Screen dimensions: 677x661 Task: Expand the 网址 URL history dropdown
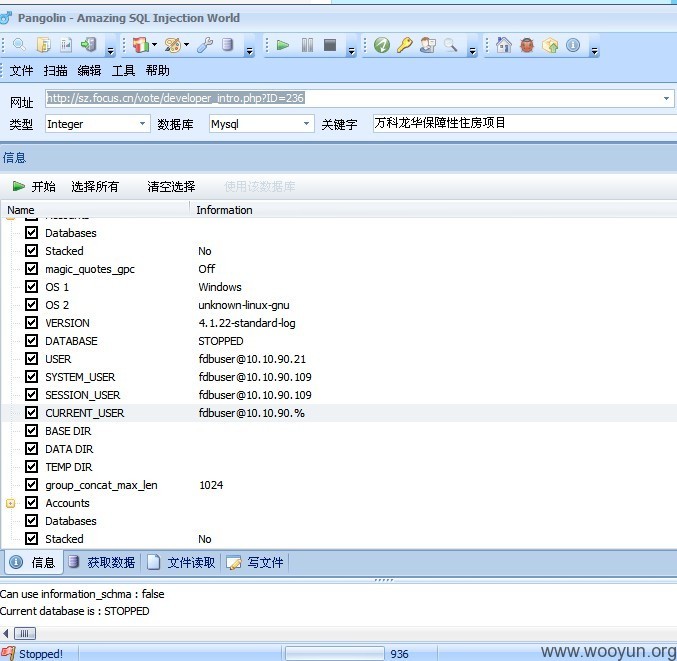666,98
